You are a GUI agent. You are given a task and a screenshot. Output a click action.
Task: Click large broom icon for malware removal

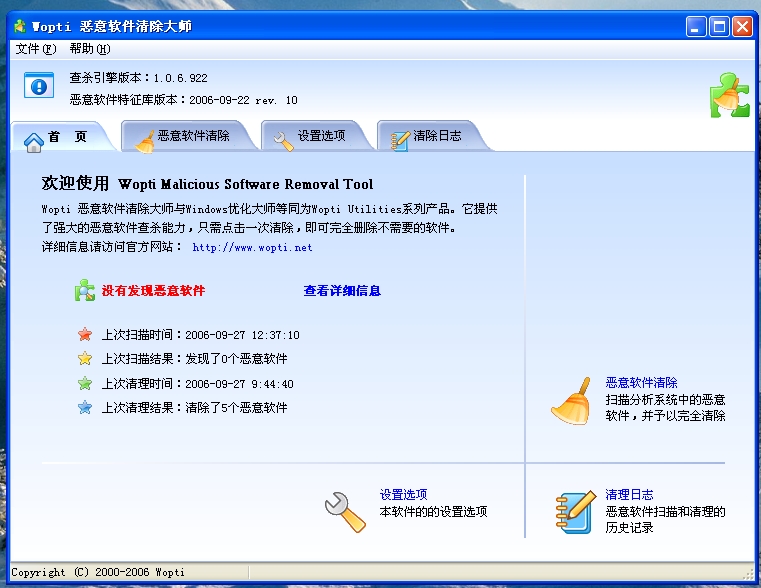tap(571, 401)
